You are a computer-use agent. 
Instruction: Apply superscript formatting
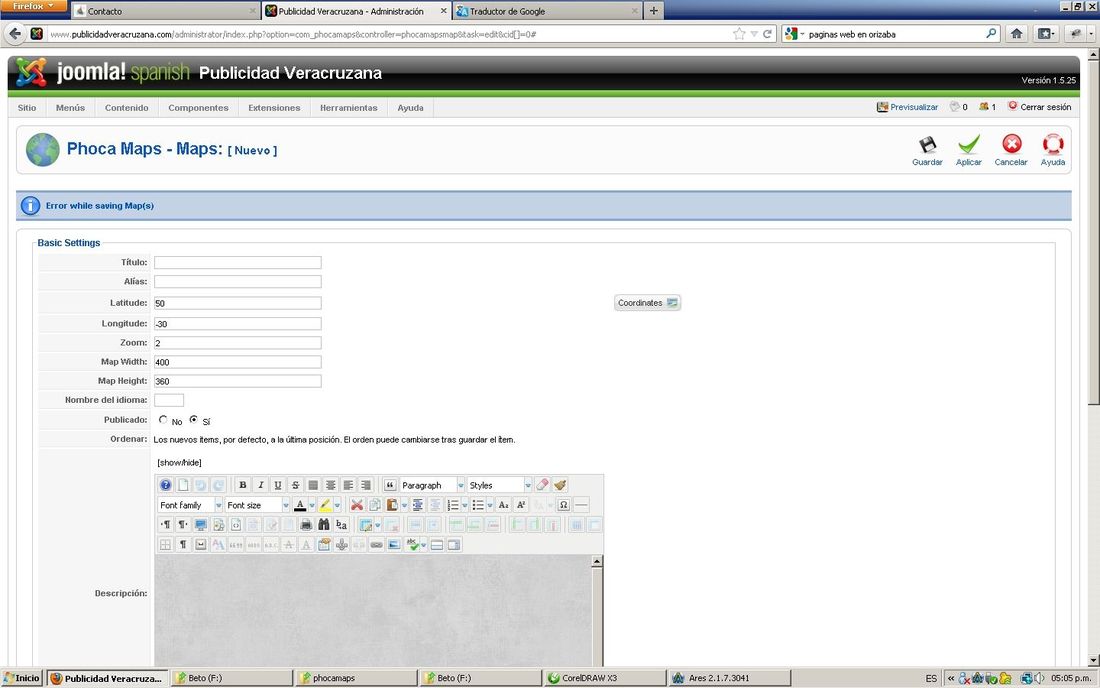pos(521,505)
